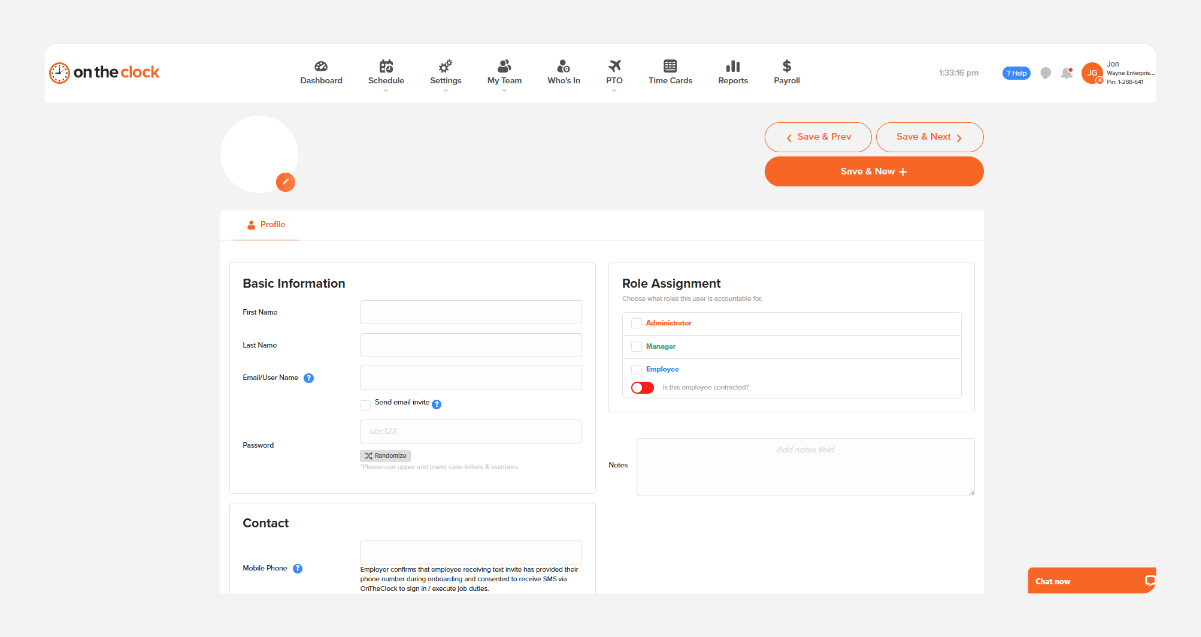
Task: Expand the Schedule menu dropdown
Action: pyautogui.click(x=386, y=91)
